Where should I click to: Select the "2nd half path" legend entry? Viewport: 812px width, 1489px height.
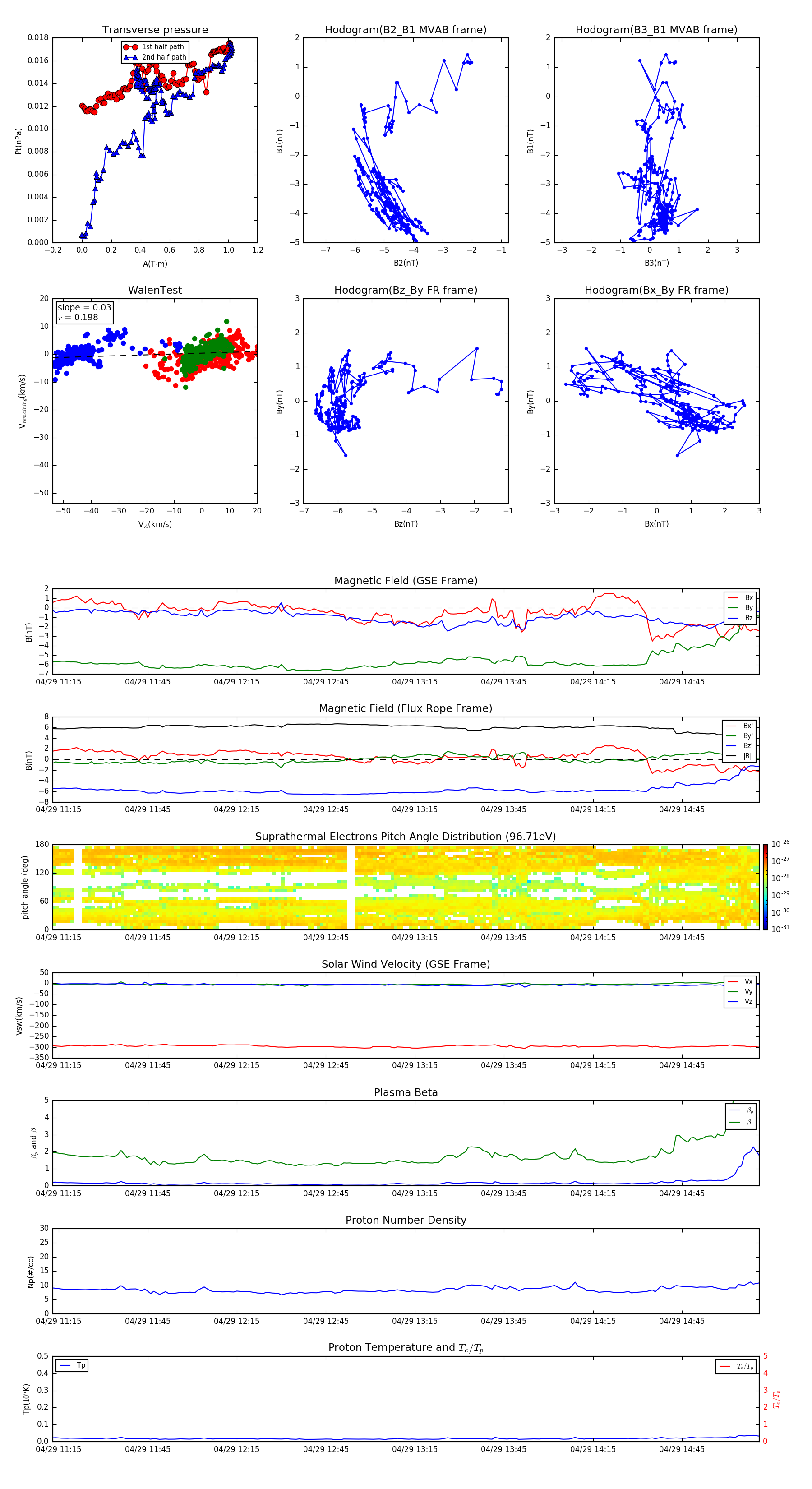[x=155, y=57]
